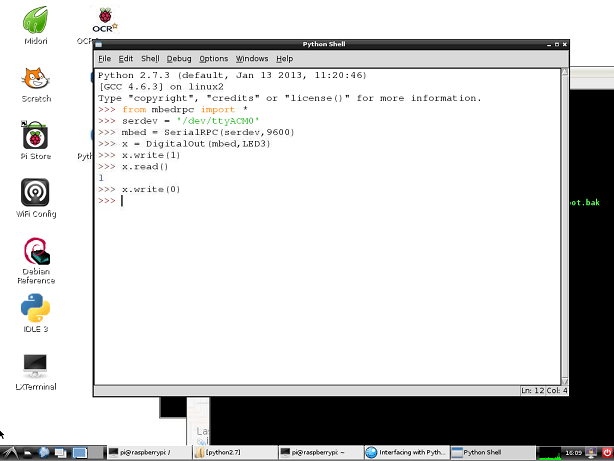Open Debian Reference desktop icon
The width and height of the screenshot is (614, 461).
tap(36, 256)
